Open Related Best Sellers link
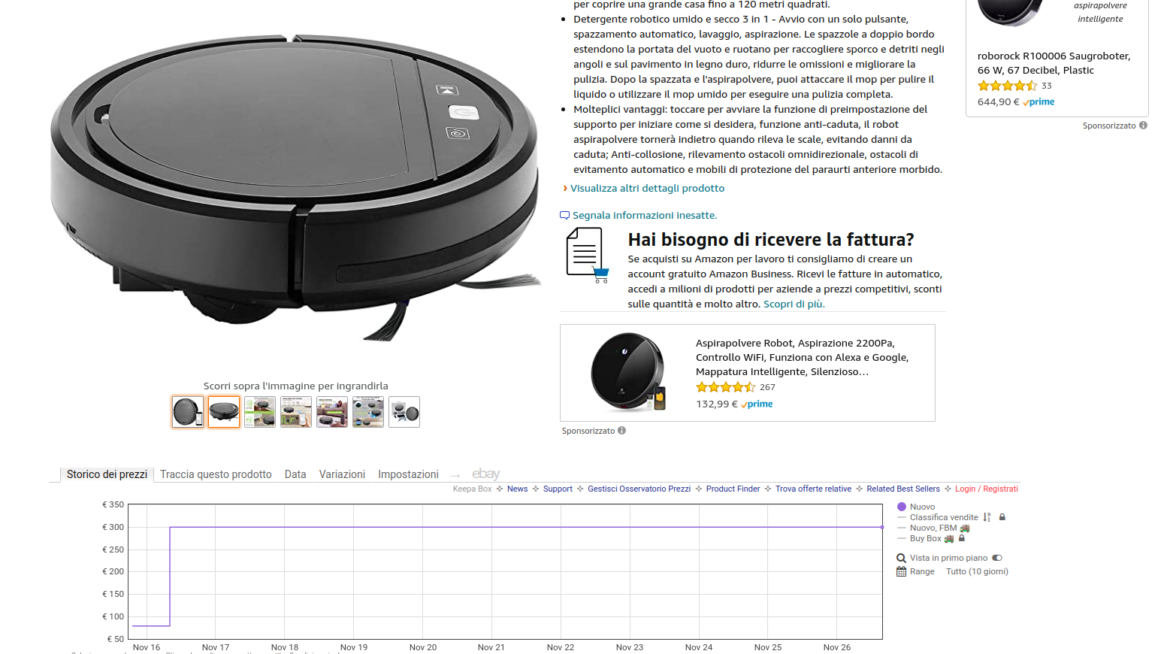 coord(903,489)
